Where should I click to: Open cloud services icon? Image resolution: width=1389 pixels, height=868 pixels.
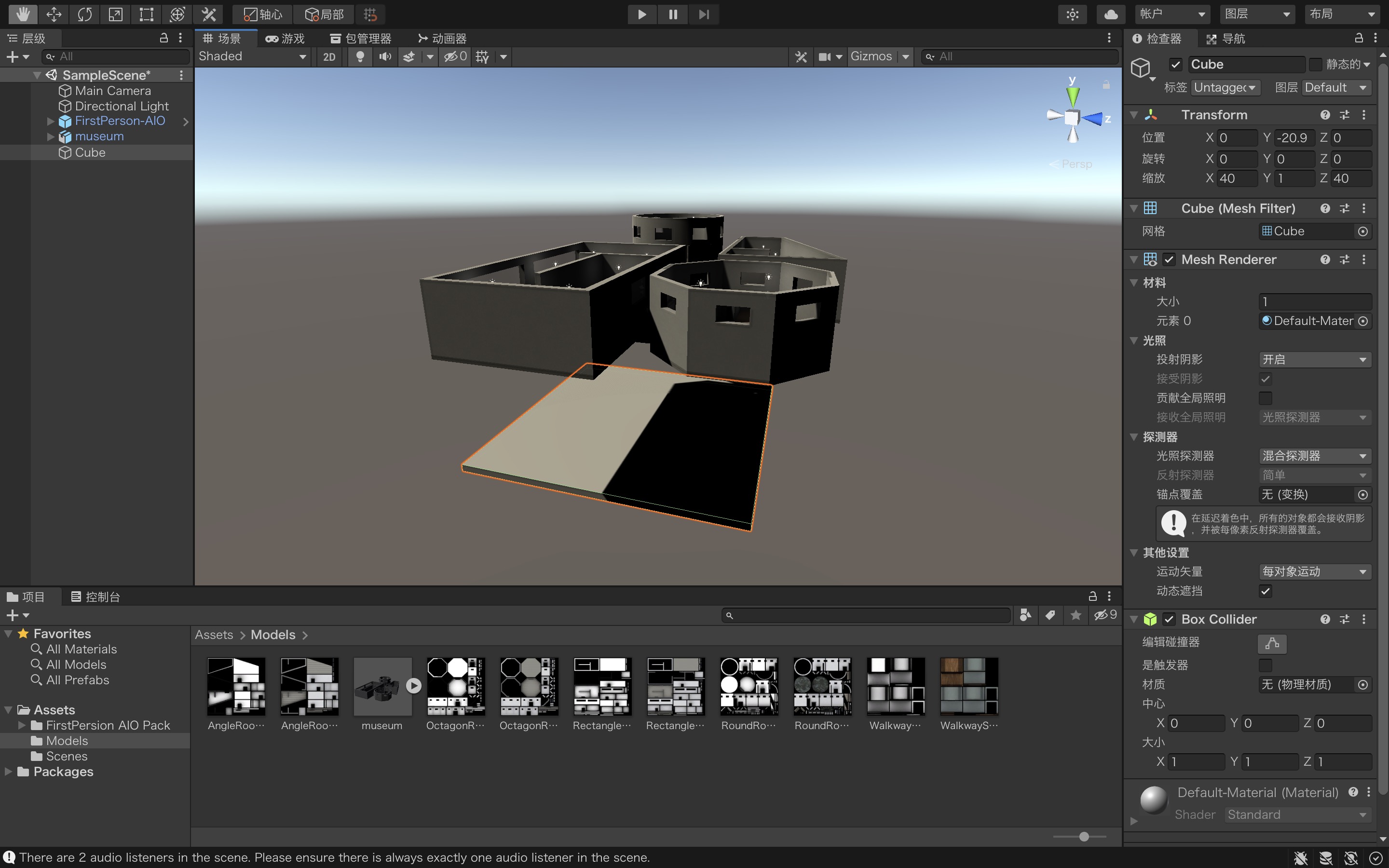(1111, 14)
